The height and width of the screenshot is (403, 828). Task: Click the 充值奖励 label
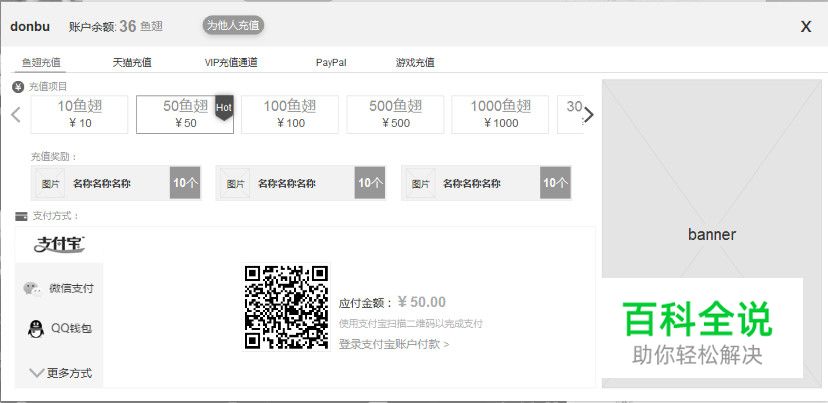point(54,157)
